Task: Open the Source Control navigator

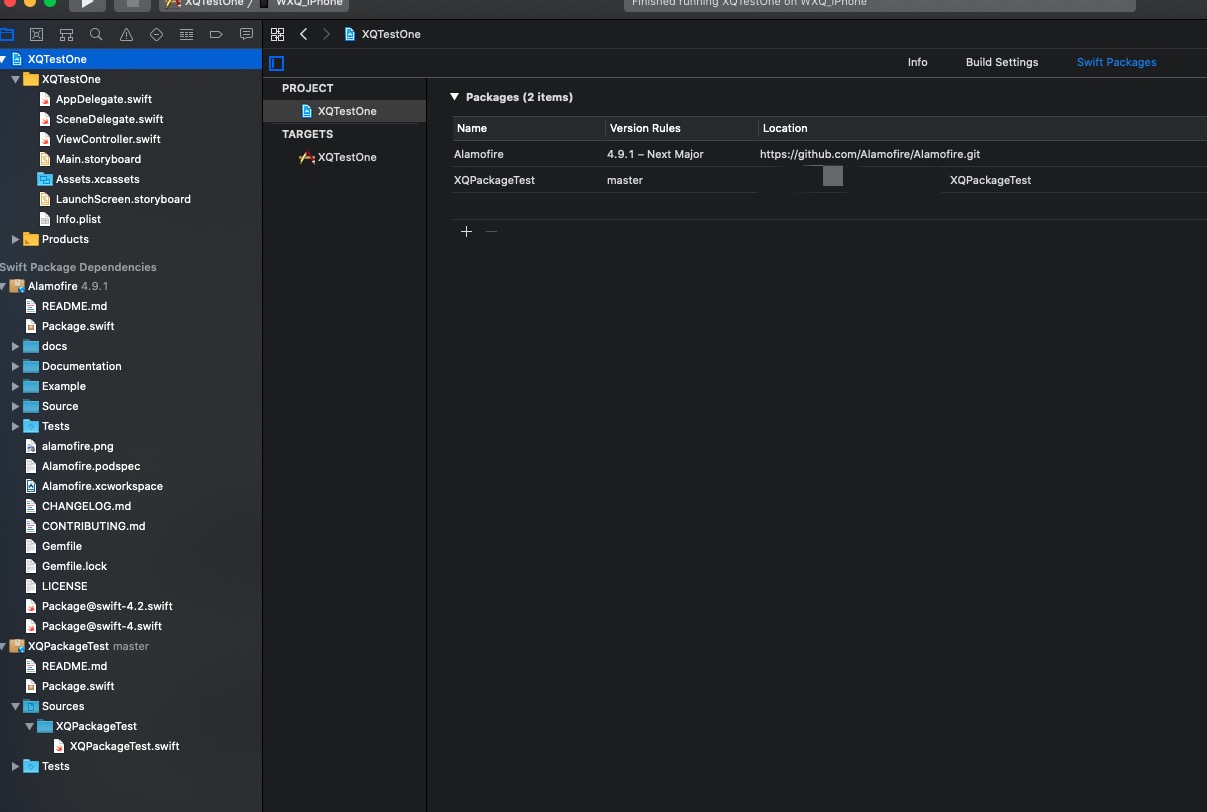Action: click(x=36, y=34)
